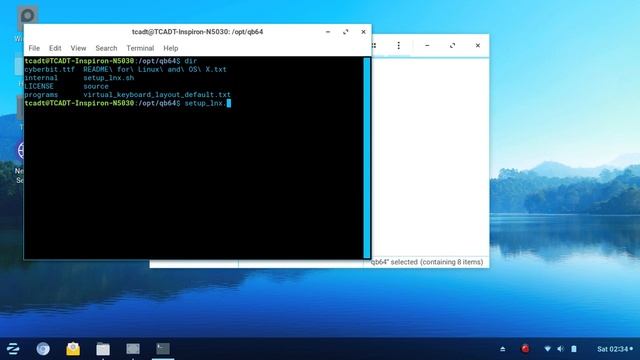Click the eject tray icon

click(503, 349)
